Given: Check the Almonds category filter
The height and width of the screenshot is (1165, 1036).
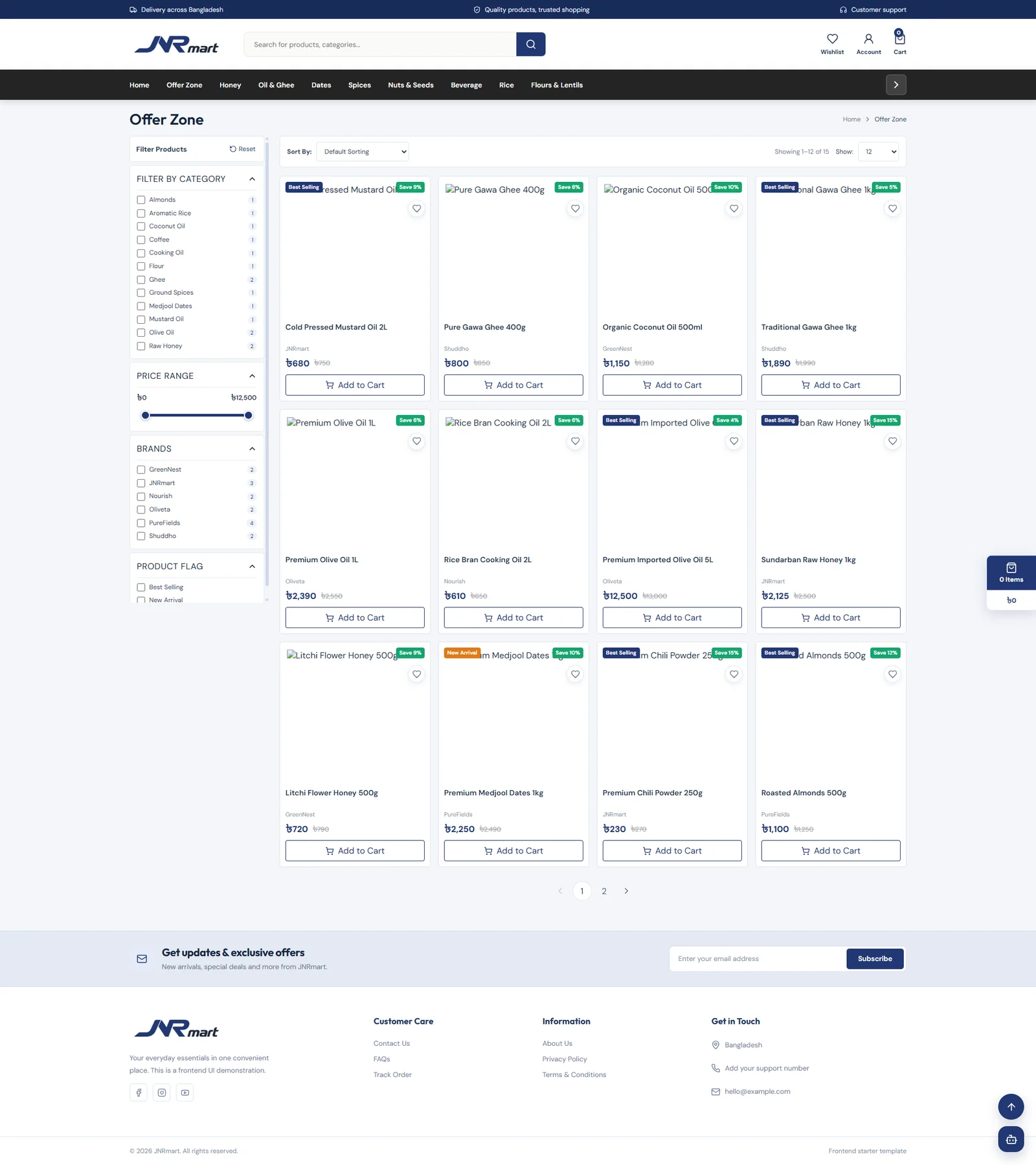Looking at the screenshot, I should pyautogui.click(x=141, y=200).
